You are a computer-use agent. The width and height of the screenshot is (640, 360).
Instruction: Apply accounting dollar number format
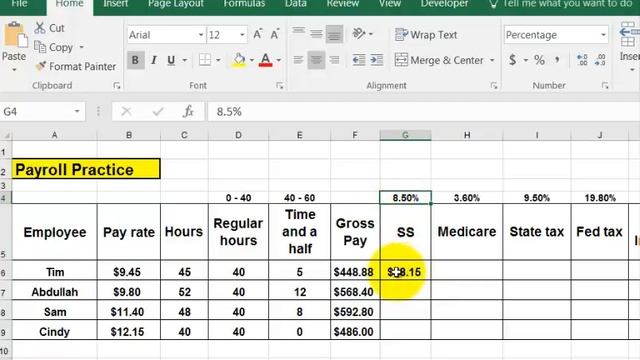[513, 60]
